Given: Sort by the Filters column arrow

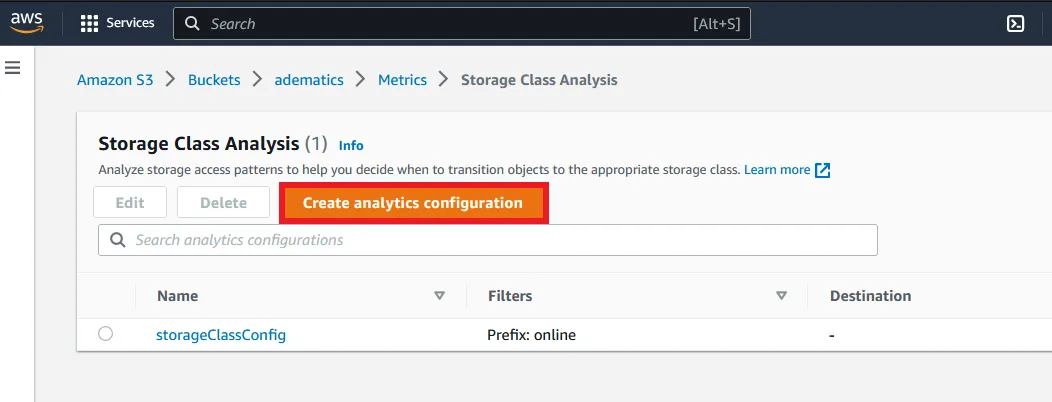Looking at the screenshot, I should pos(781,296).
